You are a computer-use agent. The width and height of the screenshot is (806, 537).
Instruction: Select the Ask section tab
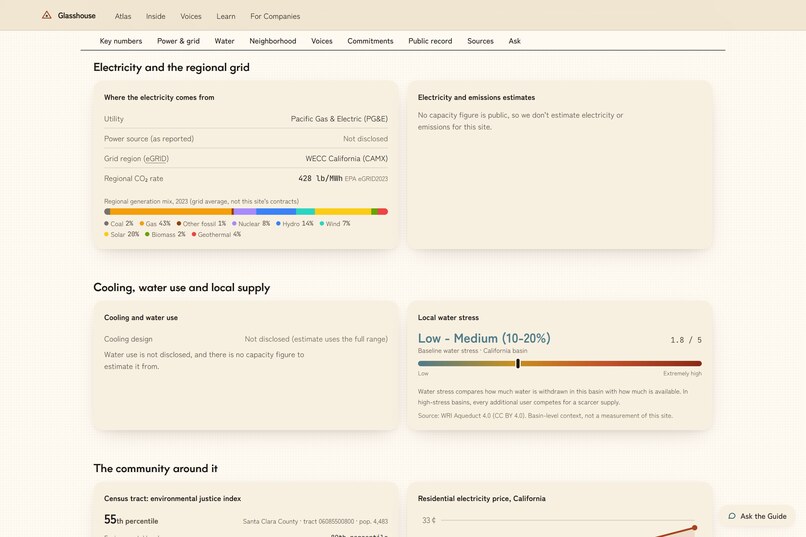[515, 41]
